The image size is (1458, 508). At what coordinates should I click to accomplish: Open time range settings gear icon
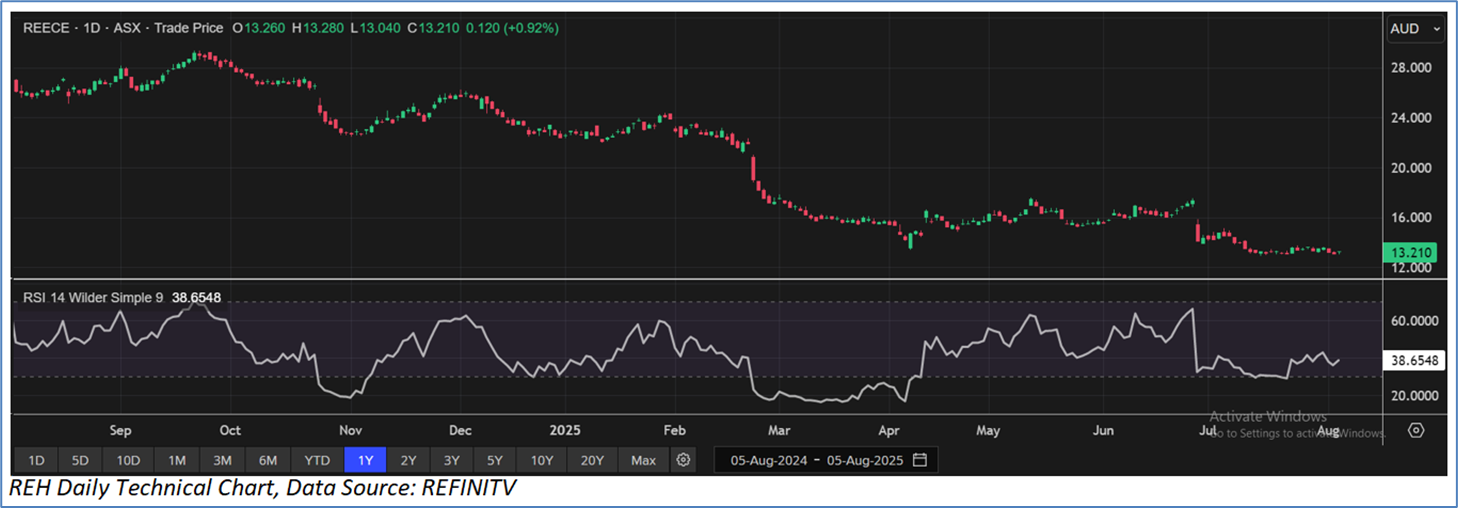coord(683,460)
